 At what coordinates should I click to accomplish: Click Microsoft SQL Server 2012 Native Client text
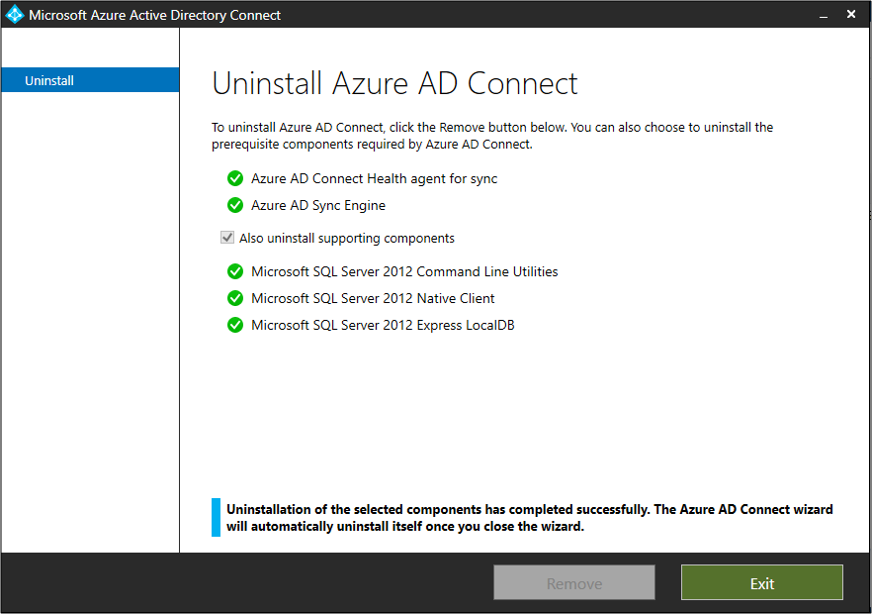373,298
